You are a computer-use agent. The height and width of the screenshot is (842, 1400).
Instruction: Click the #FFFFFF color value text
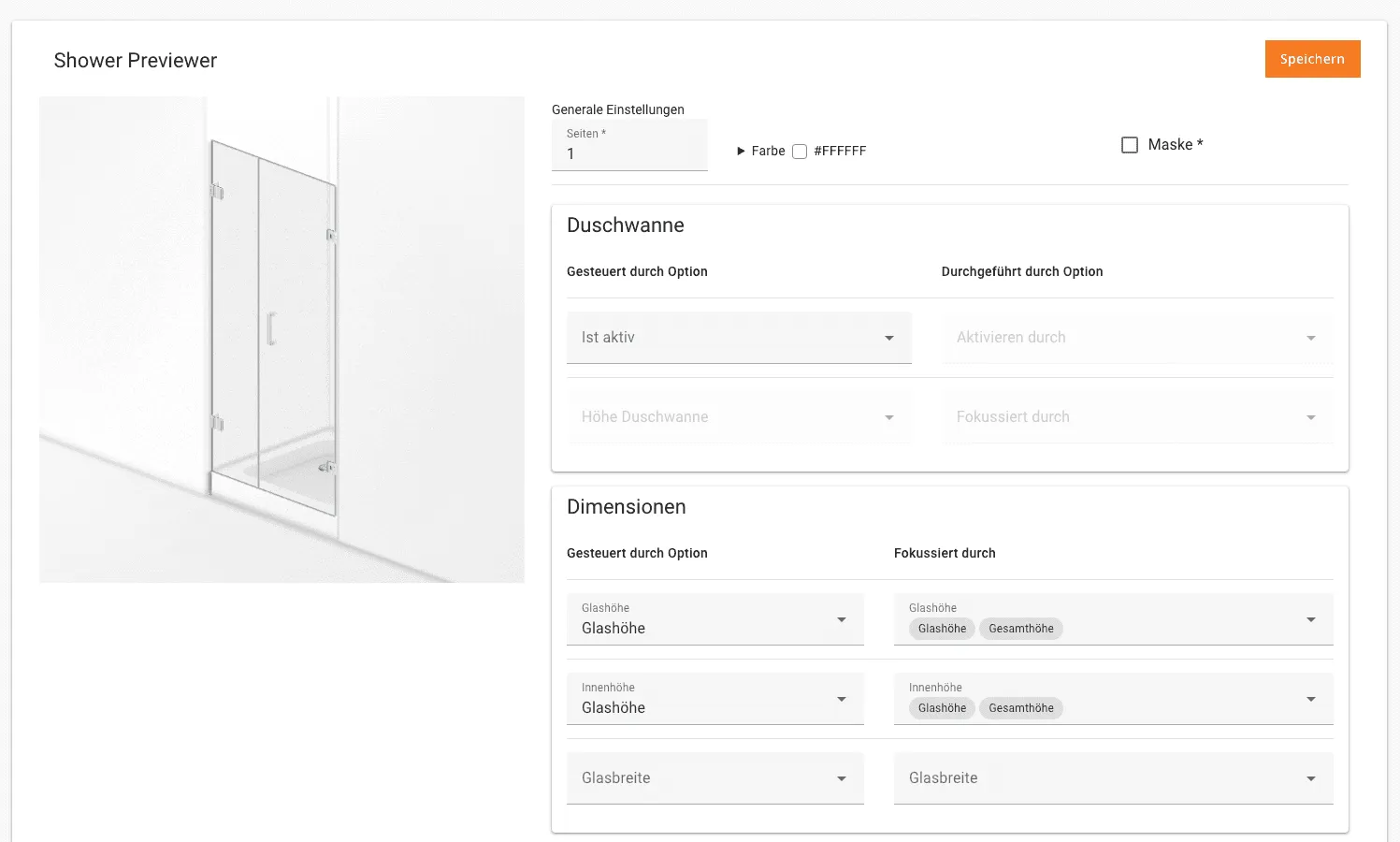840,151
